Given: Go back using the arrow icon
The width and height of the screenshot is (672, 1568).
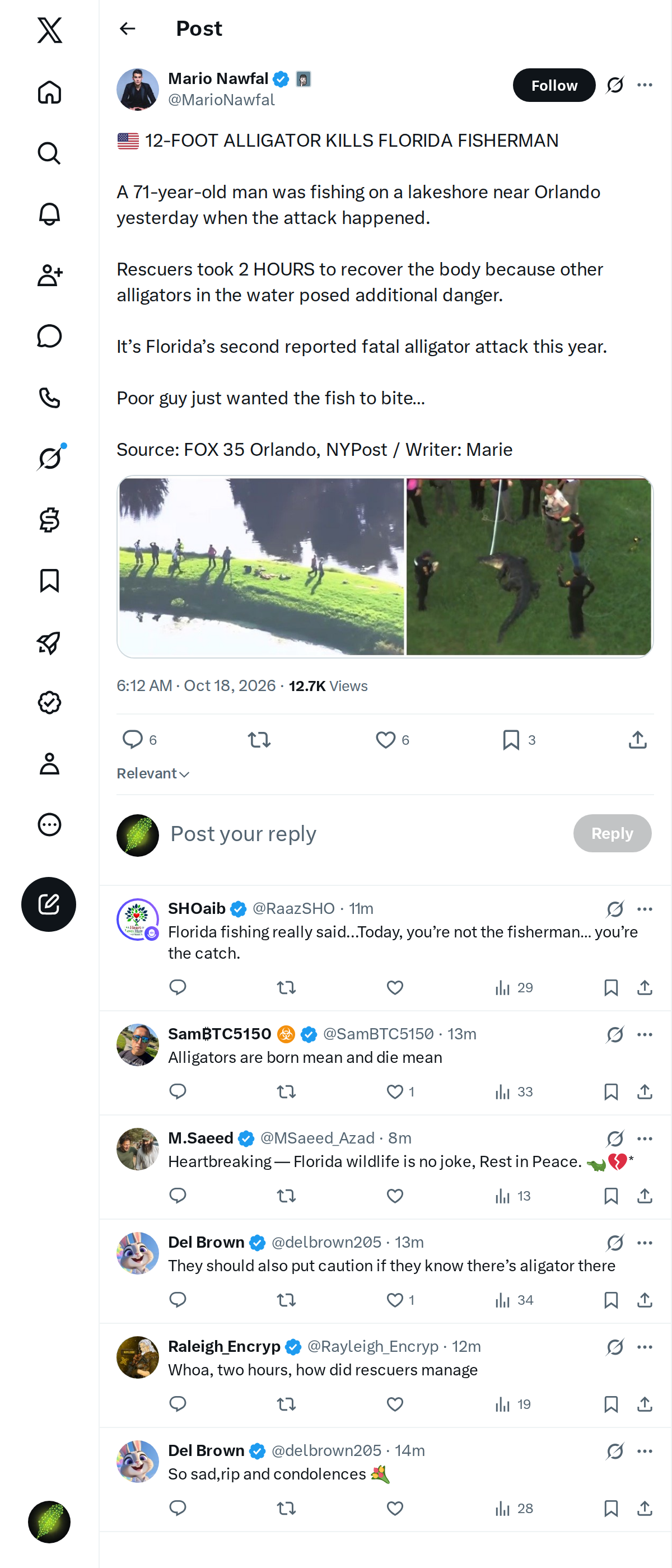Looking at the screenshot, I should (x=127, y=29).
